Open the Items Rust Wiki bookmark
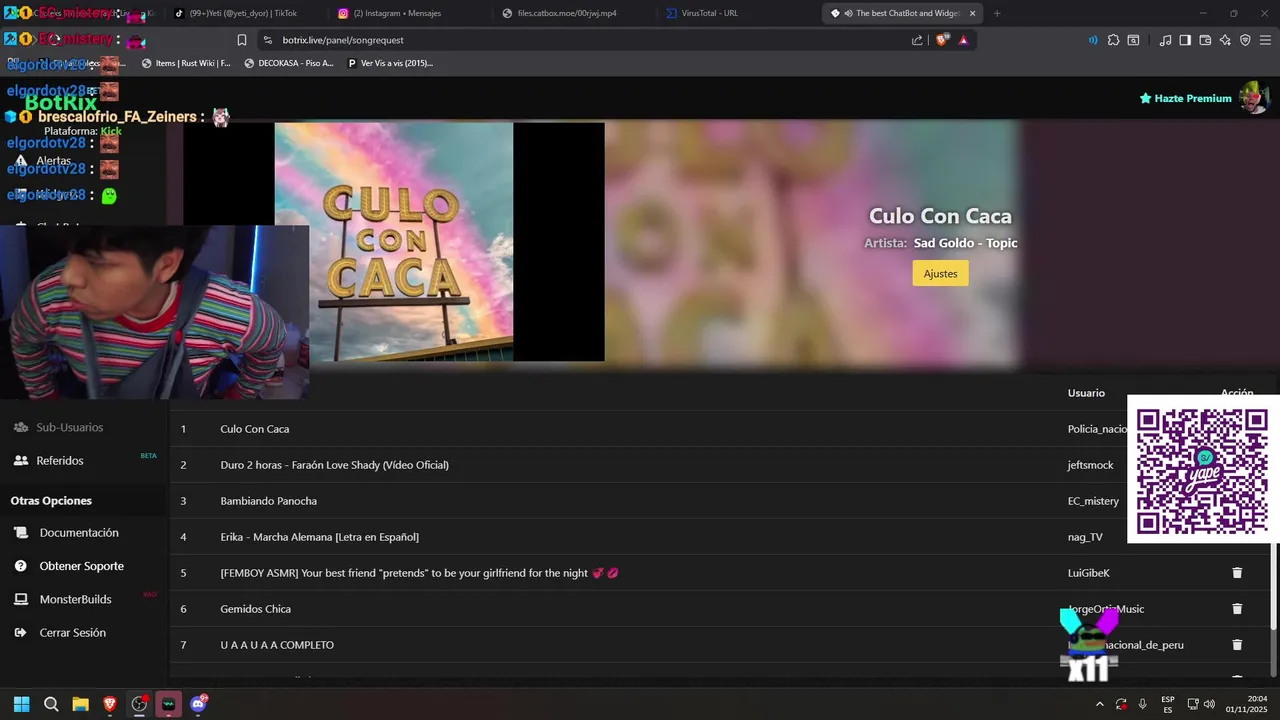1280x720 pixels. coord(186,63)
